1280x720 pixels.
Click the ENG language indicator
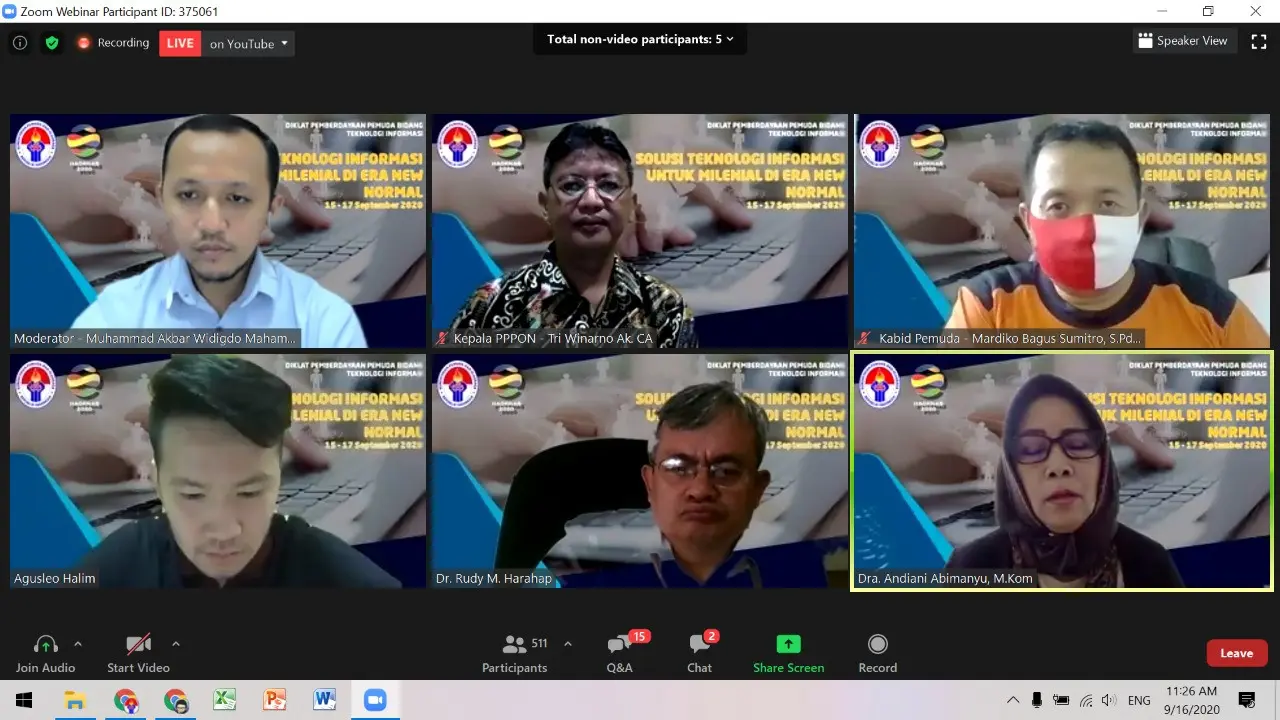[x=1139, y=700]
